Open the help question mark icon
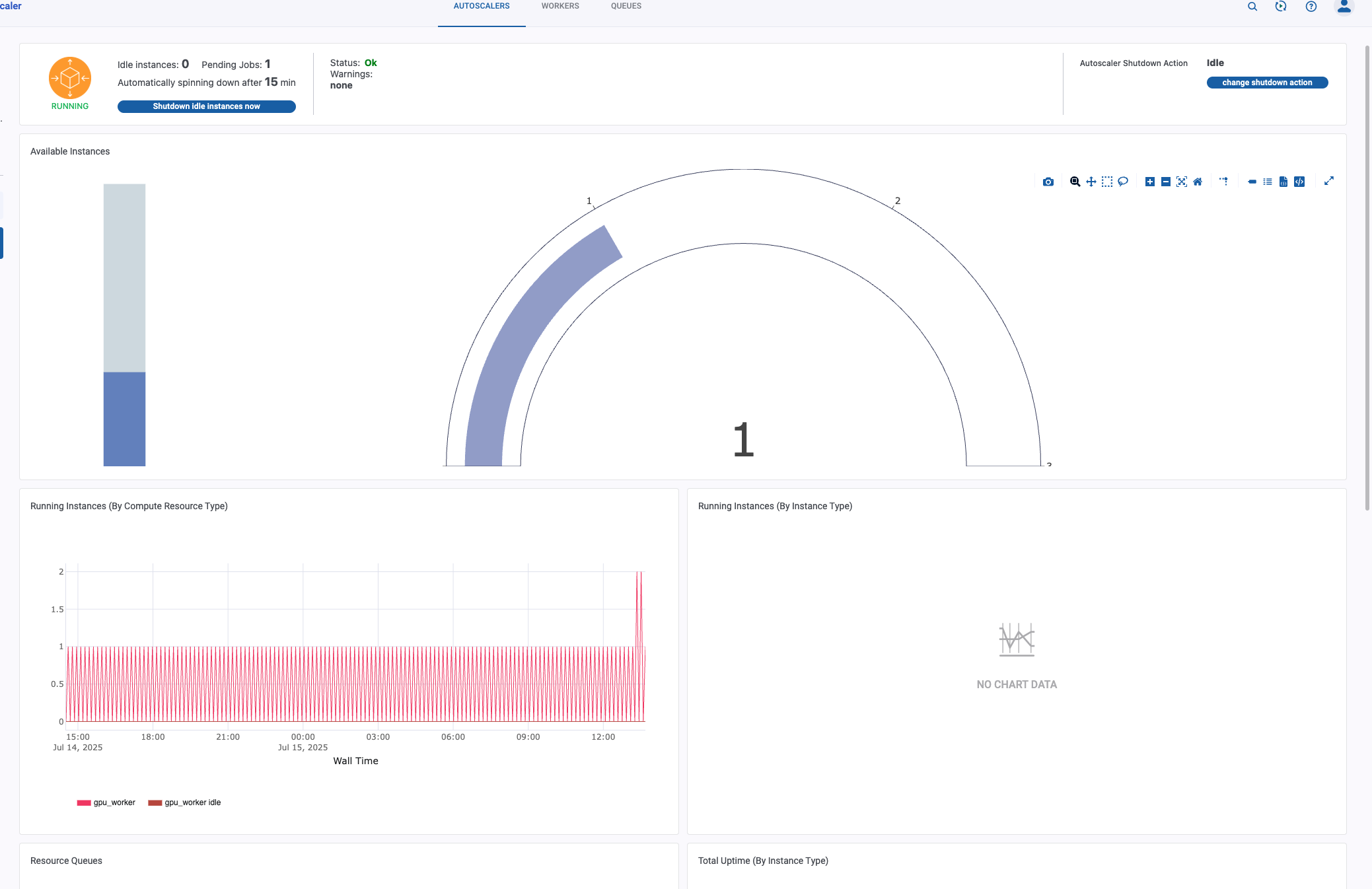This screenshot has height=889, width=1372. pos(1311,7)
